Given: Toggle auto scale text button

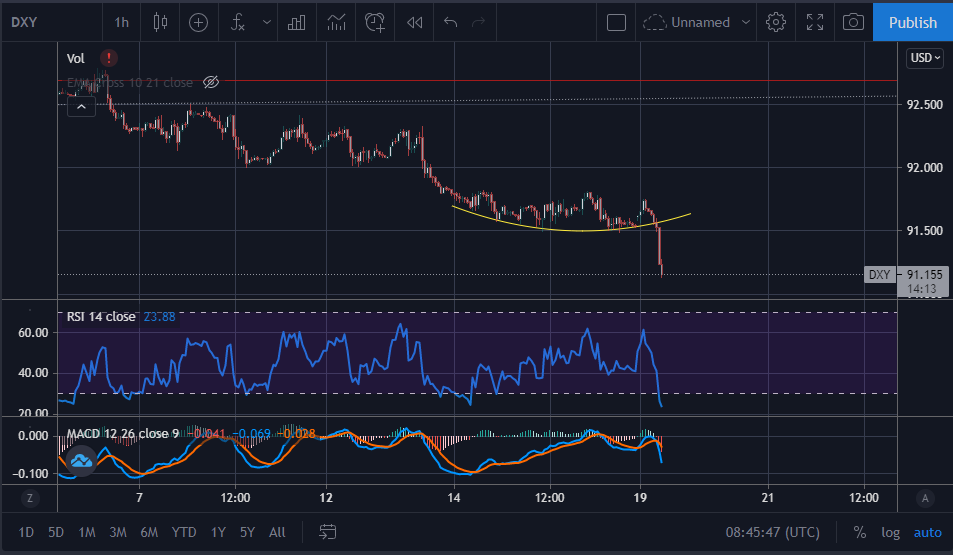Looking at the screenshot, I should coord(927,533).
